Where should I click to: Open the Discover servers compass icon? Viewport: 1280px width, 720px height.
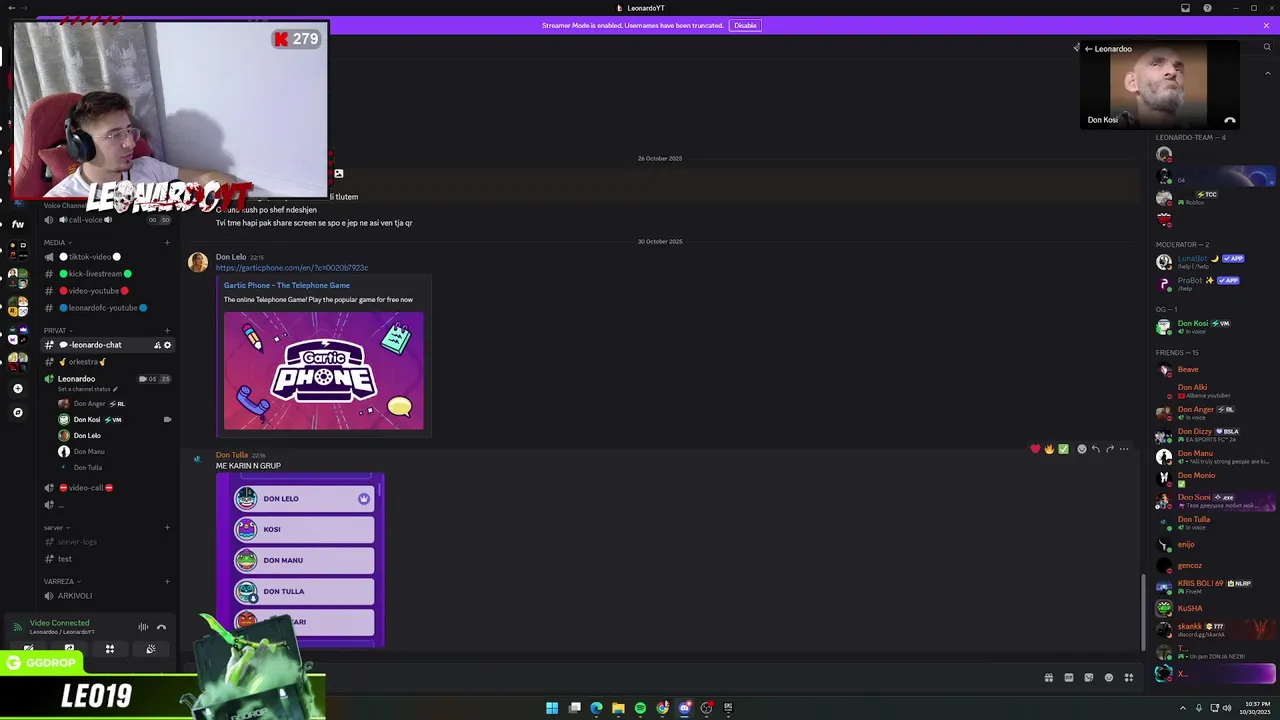coord(17,412)
